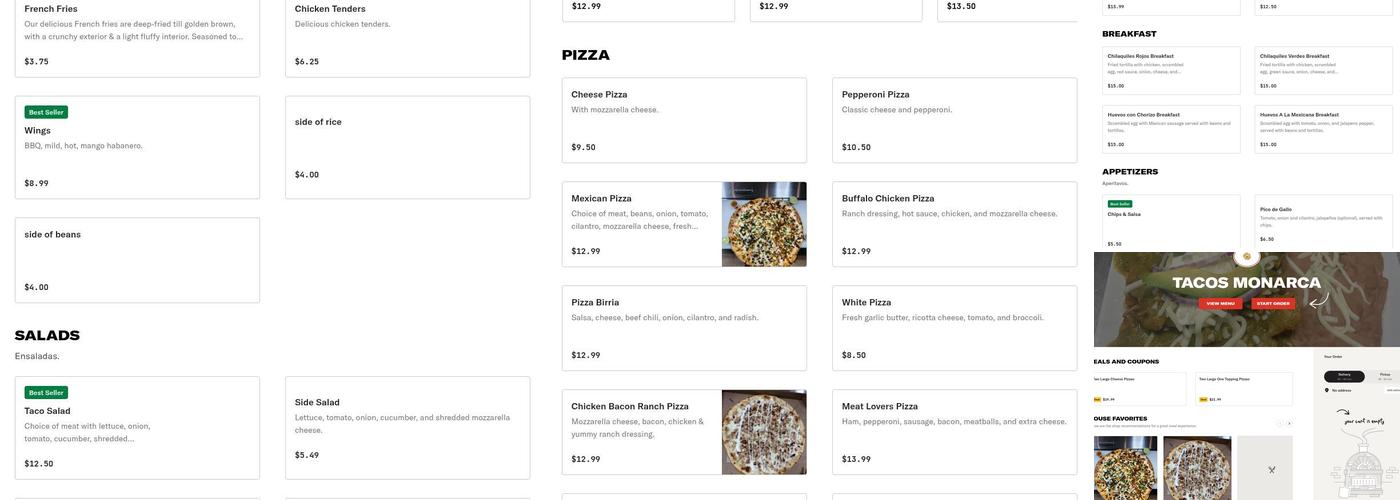This screenshot has height=500, width=1400.
Task: Select the Delivery order option
Action: (x=1343, y=376)
